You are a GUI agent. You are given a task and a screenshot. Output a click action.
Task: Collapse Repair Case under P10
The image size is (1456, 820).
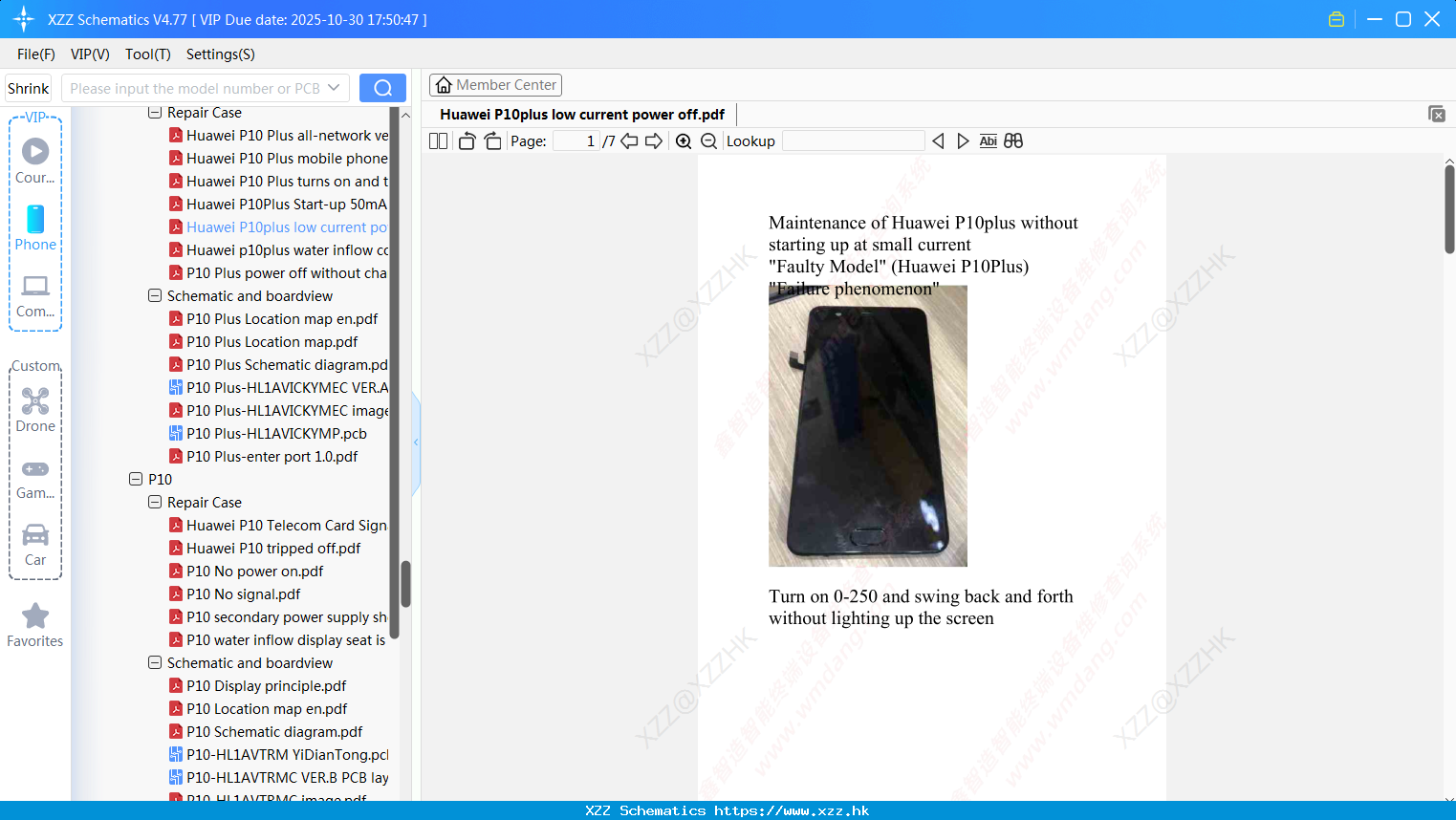coord(155,503)
